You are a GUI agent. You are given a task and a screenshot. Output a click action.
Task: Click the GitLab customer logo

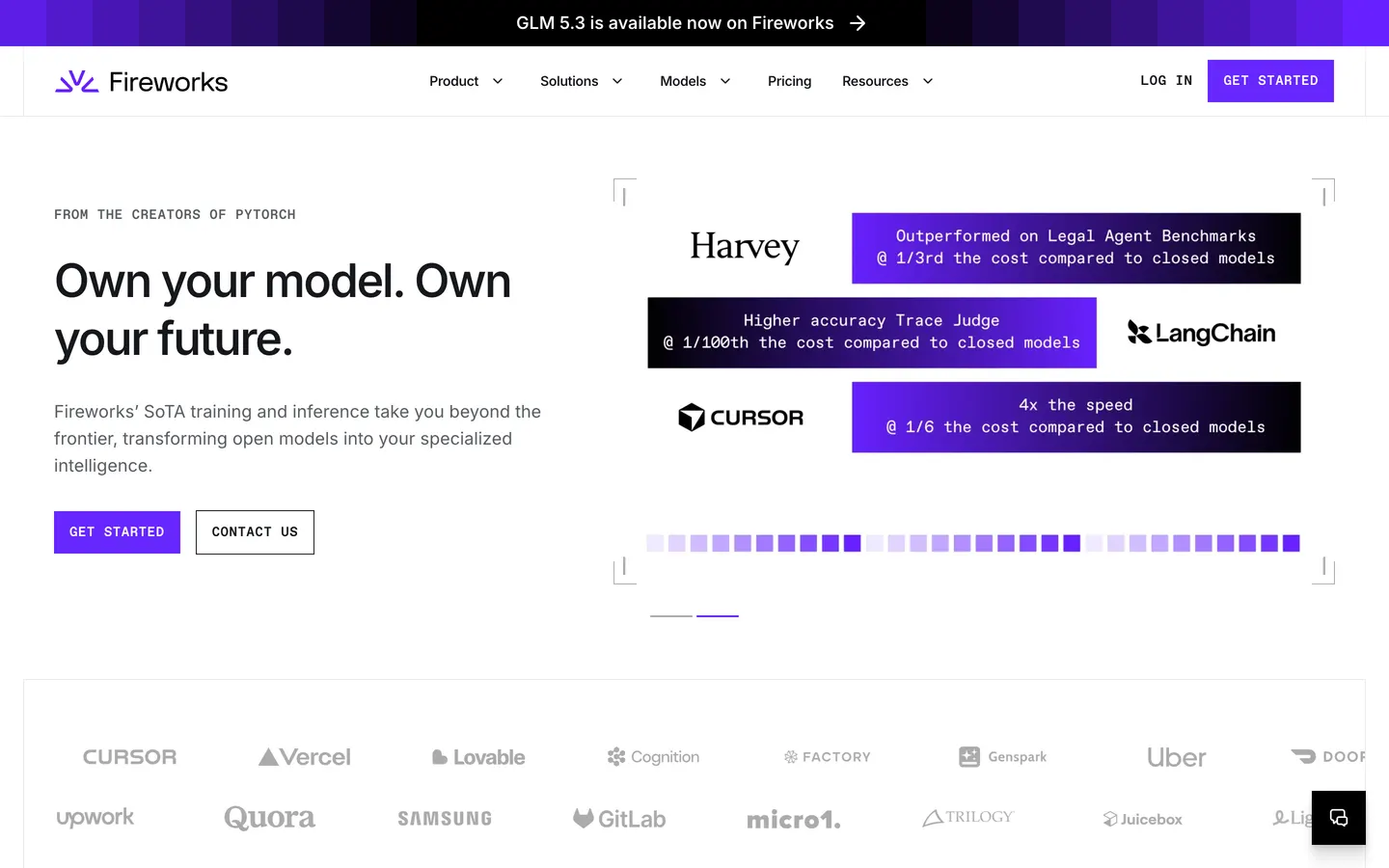point(619,819)
